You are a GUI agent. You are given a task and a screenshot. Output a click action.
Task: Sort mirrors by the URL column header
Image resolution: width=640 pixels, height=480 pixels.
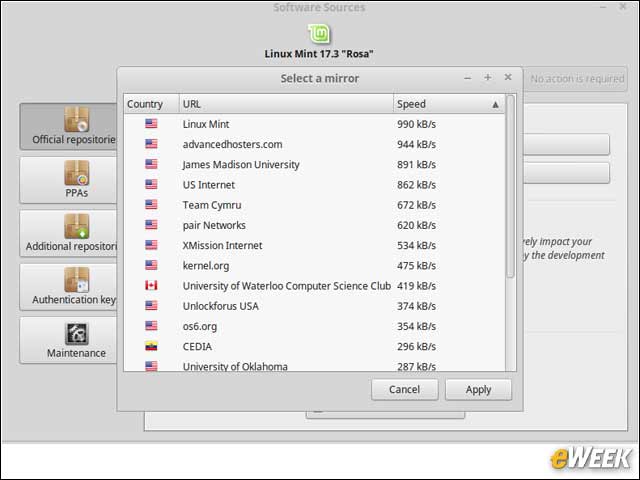point(286,104)
